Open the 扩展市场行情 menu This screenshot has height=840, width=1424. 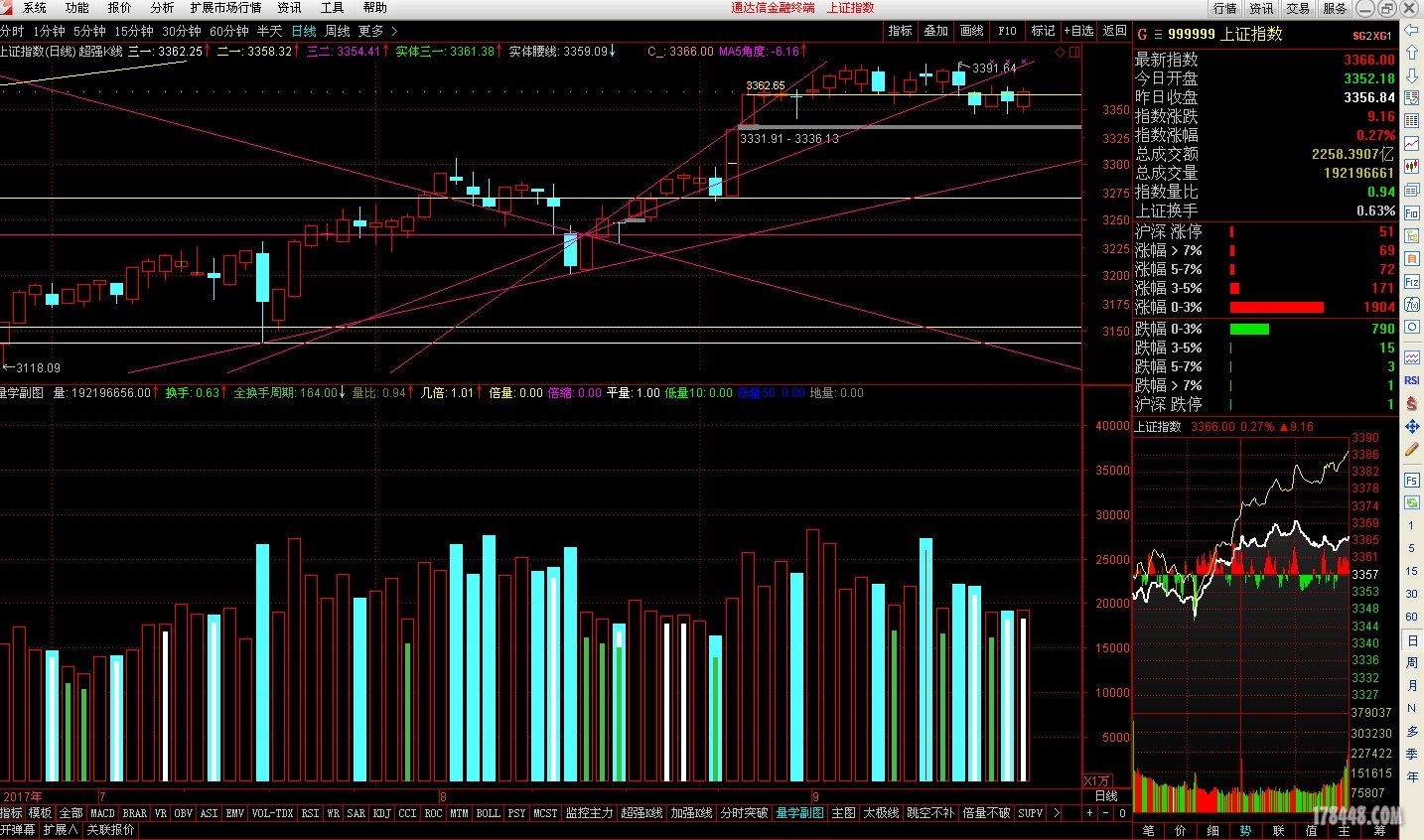click(225, 8)
